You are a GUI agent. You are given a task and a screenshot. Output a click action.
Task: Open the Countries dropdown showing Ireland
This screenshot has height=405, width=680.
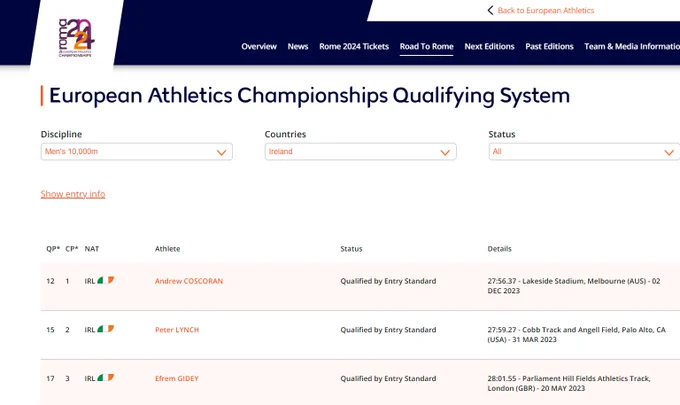coord(360,152)
